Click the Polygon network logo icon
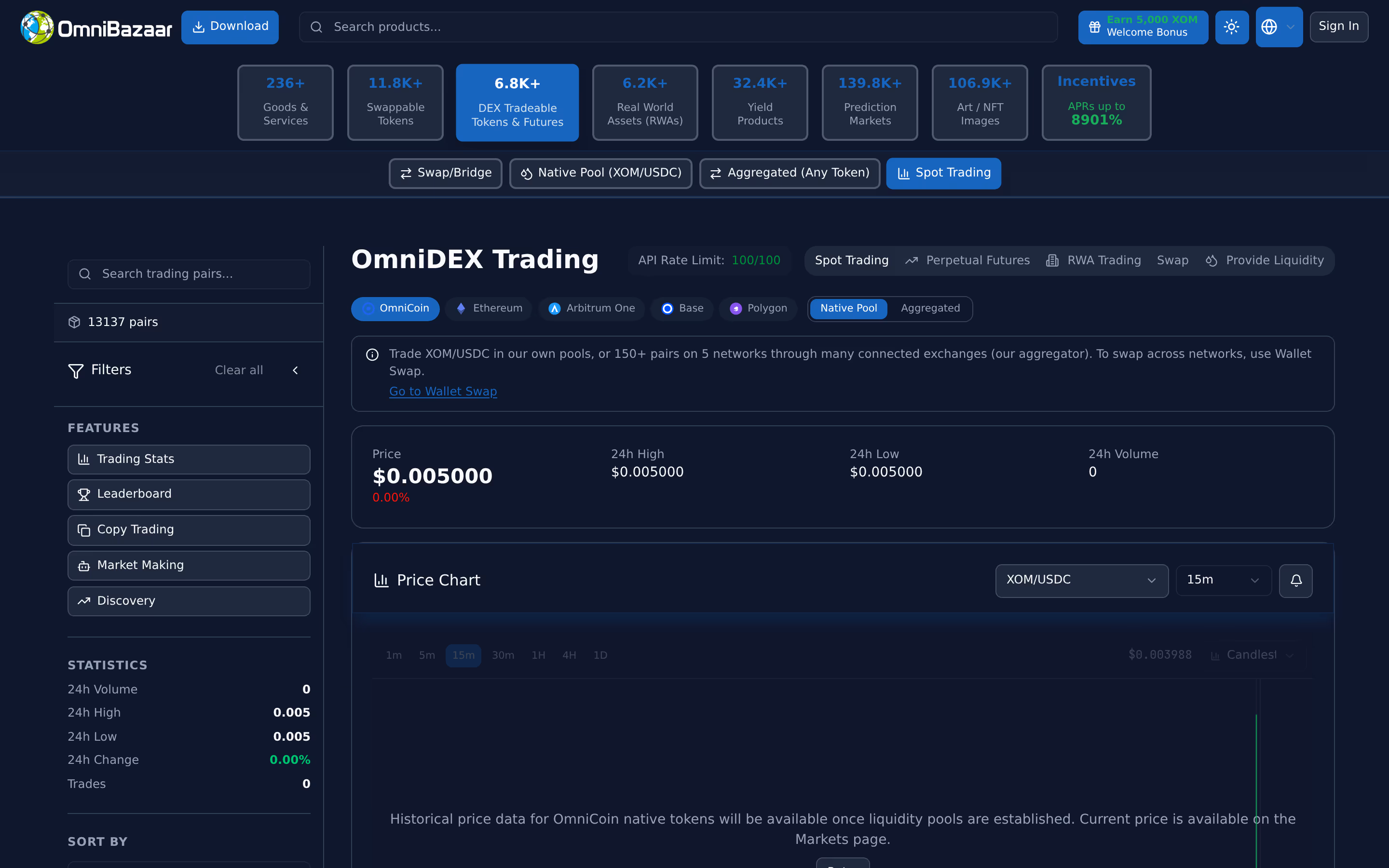 pyautogui.click(x=736, y=309)
